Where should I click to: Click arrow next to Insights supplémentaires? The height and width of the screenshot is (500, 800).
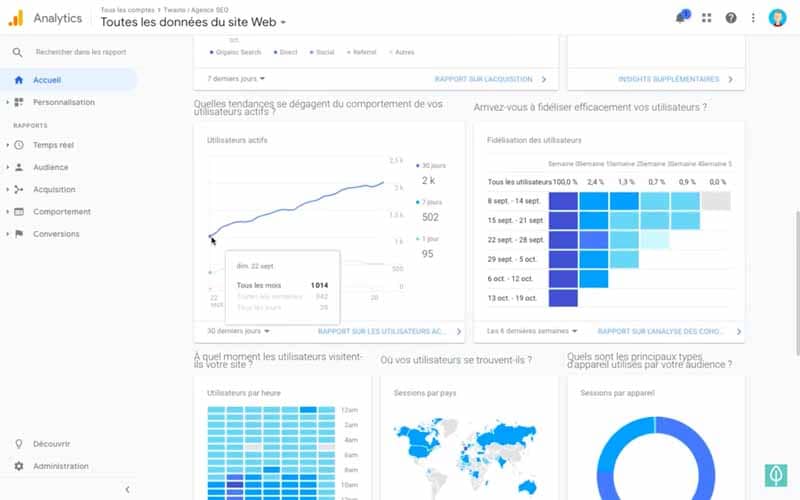coord(731,79)
